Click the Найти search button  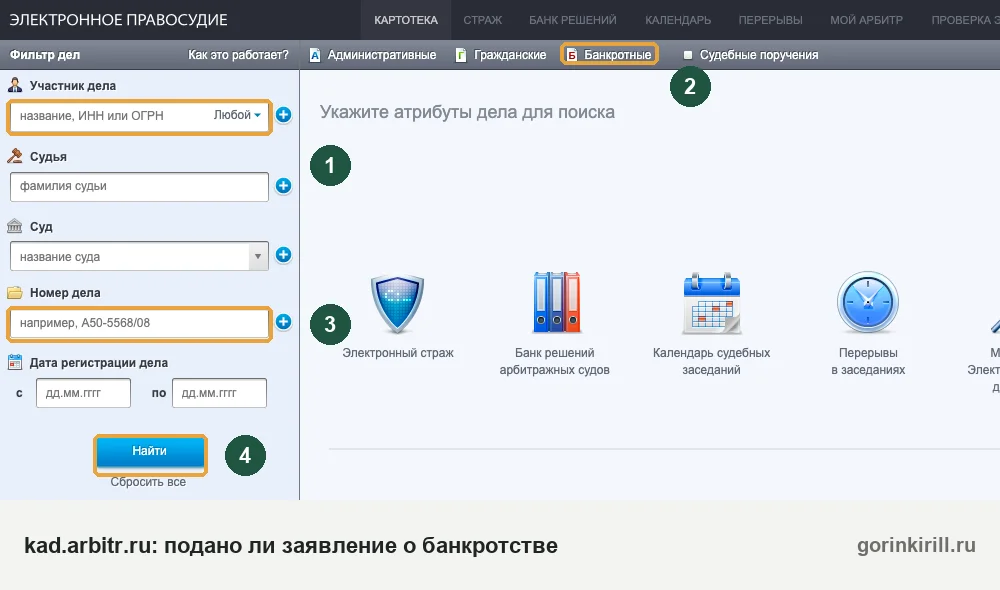pyautogui.click(x=150, y=454)
